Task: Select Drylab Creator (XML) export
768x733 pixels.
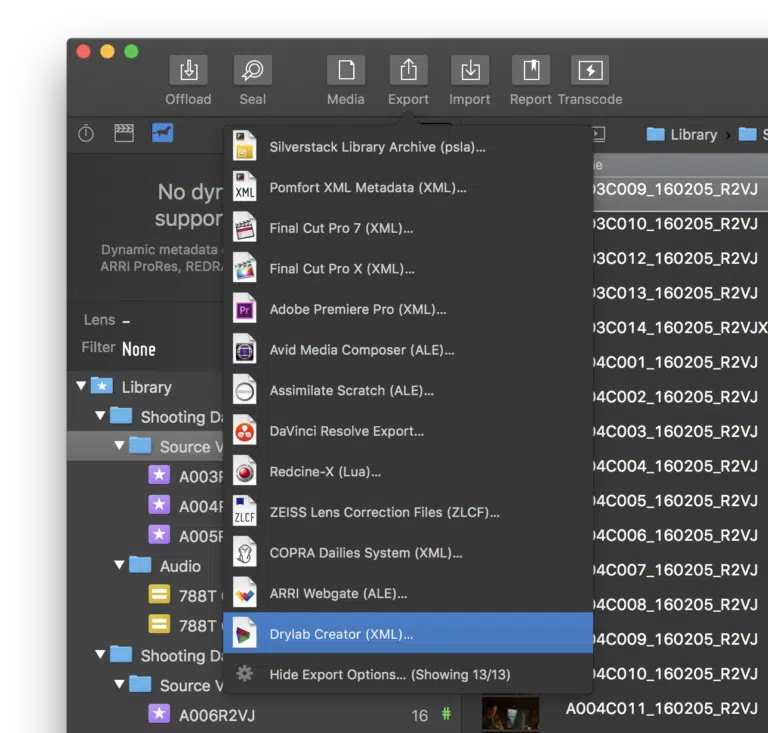Action: pos(408,633)
